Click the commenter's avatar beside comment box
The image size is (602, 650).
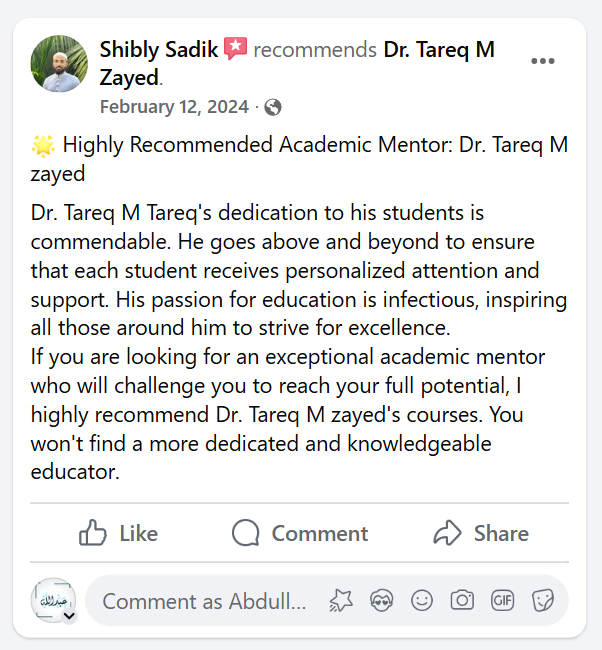pyautogui.click(x=53, y=600)
